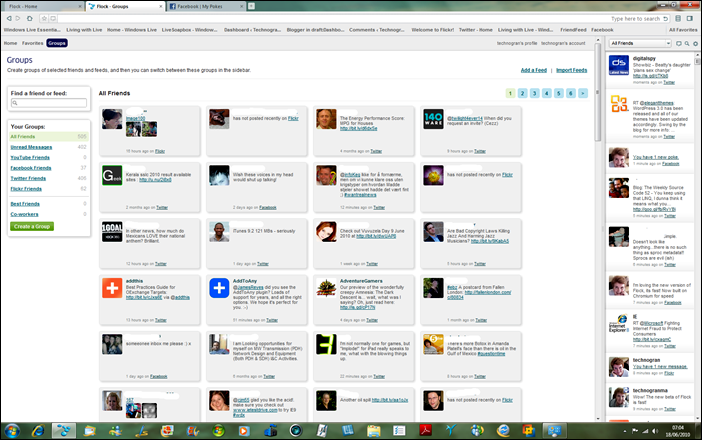Viewport: 702px width, 440px height.
Task: Close the Flock - Home tab
Action: point(80,6)
